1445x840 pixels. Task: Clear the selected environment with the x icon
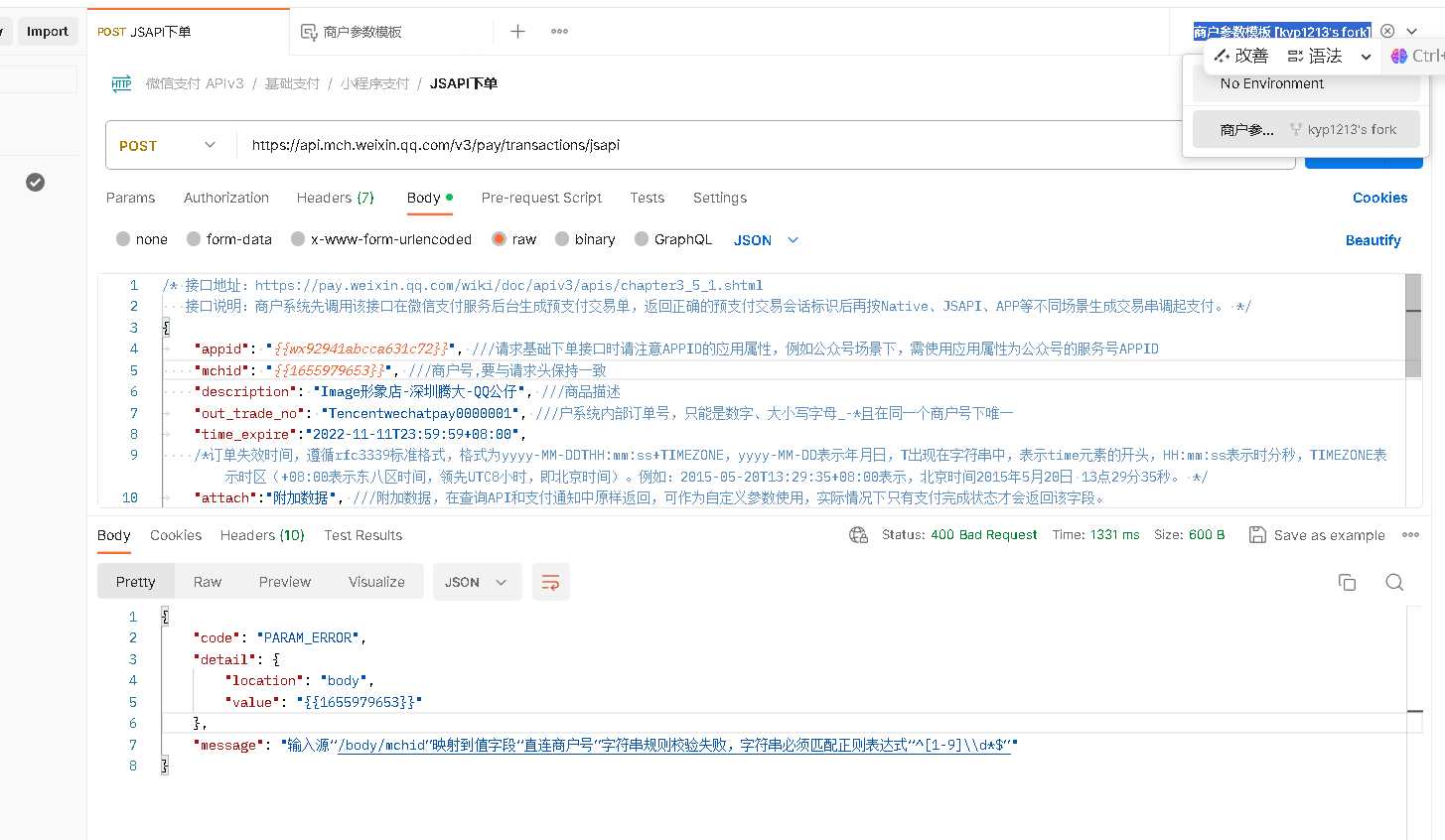coord(1387,31)
